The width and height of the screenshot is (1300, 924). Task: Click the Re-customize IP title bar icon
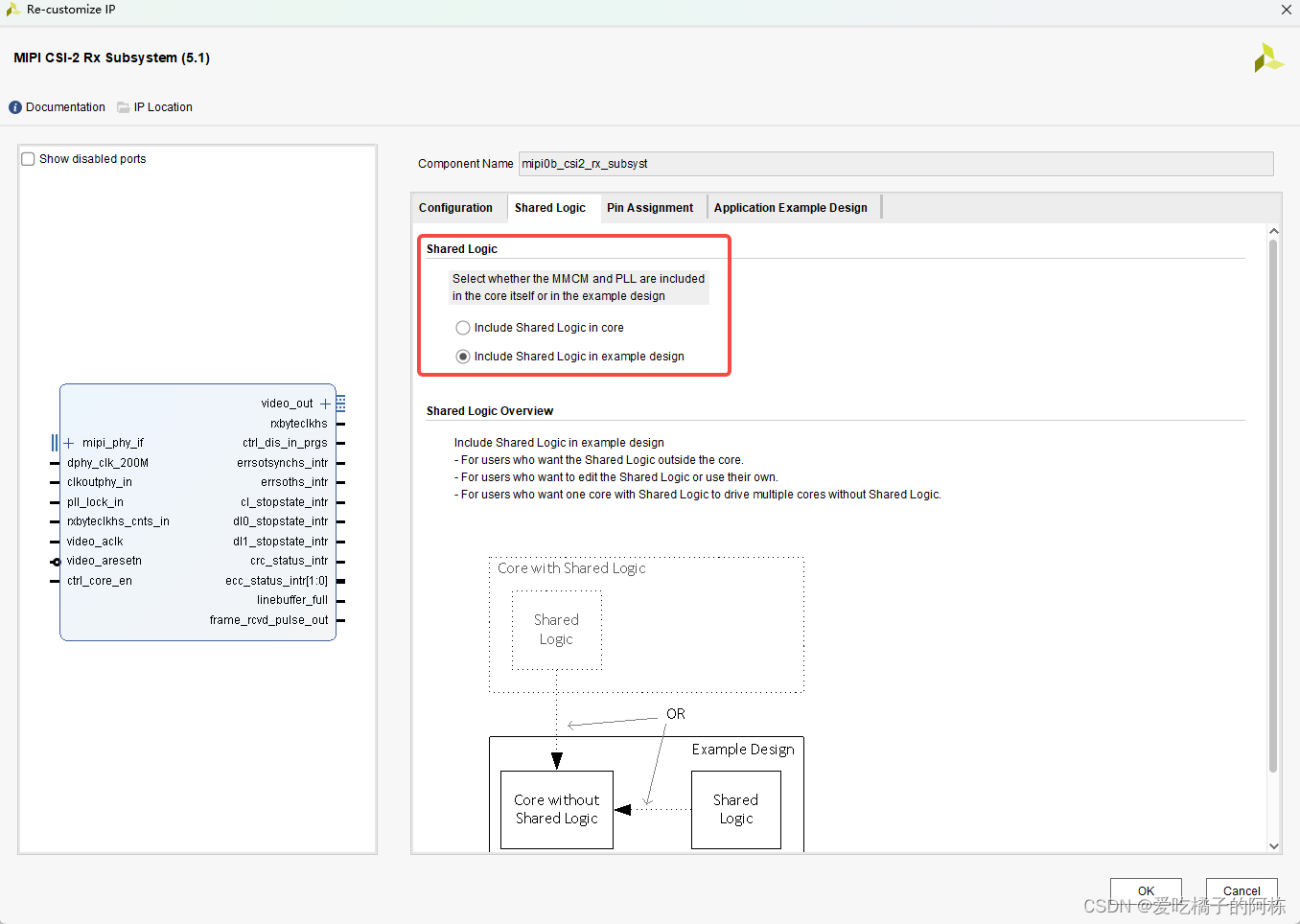point(12,10)
